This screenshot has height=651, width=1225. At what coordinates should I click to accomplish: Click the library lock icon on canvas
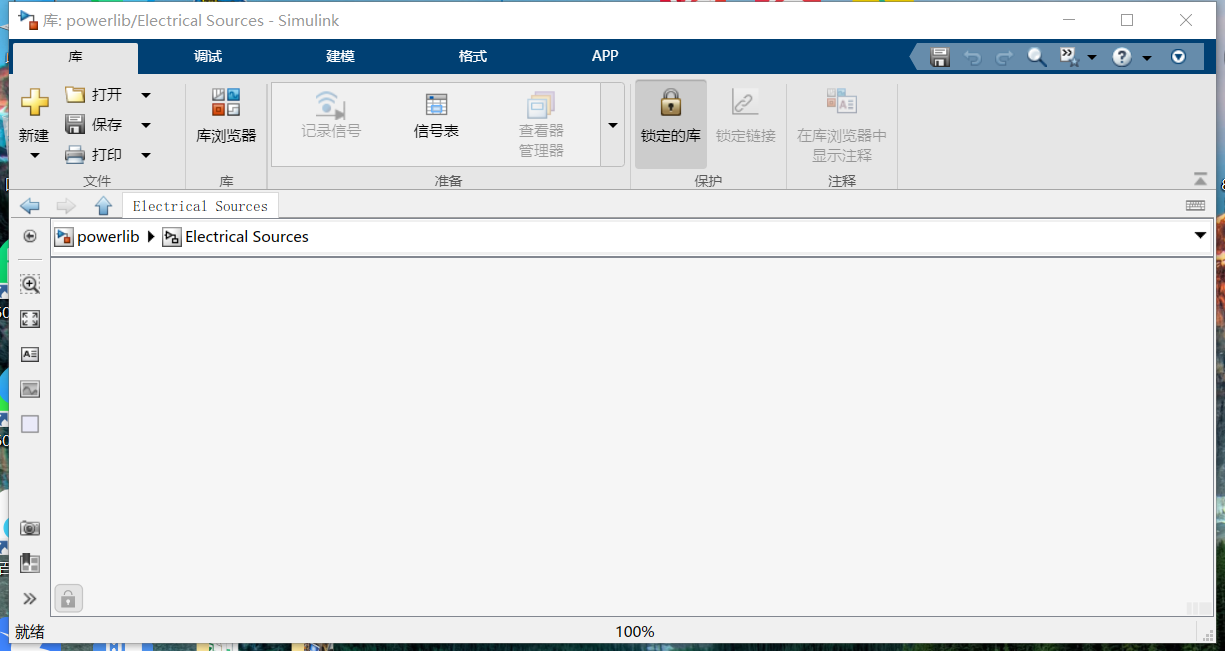pyautogui.click(x=68, y=599)
